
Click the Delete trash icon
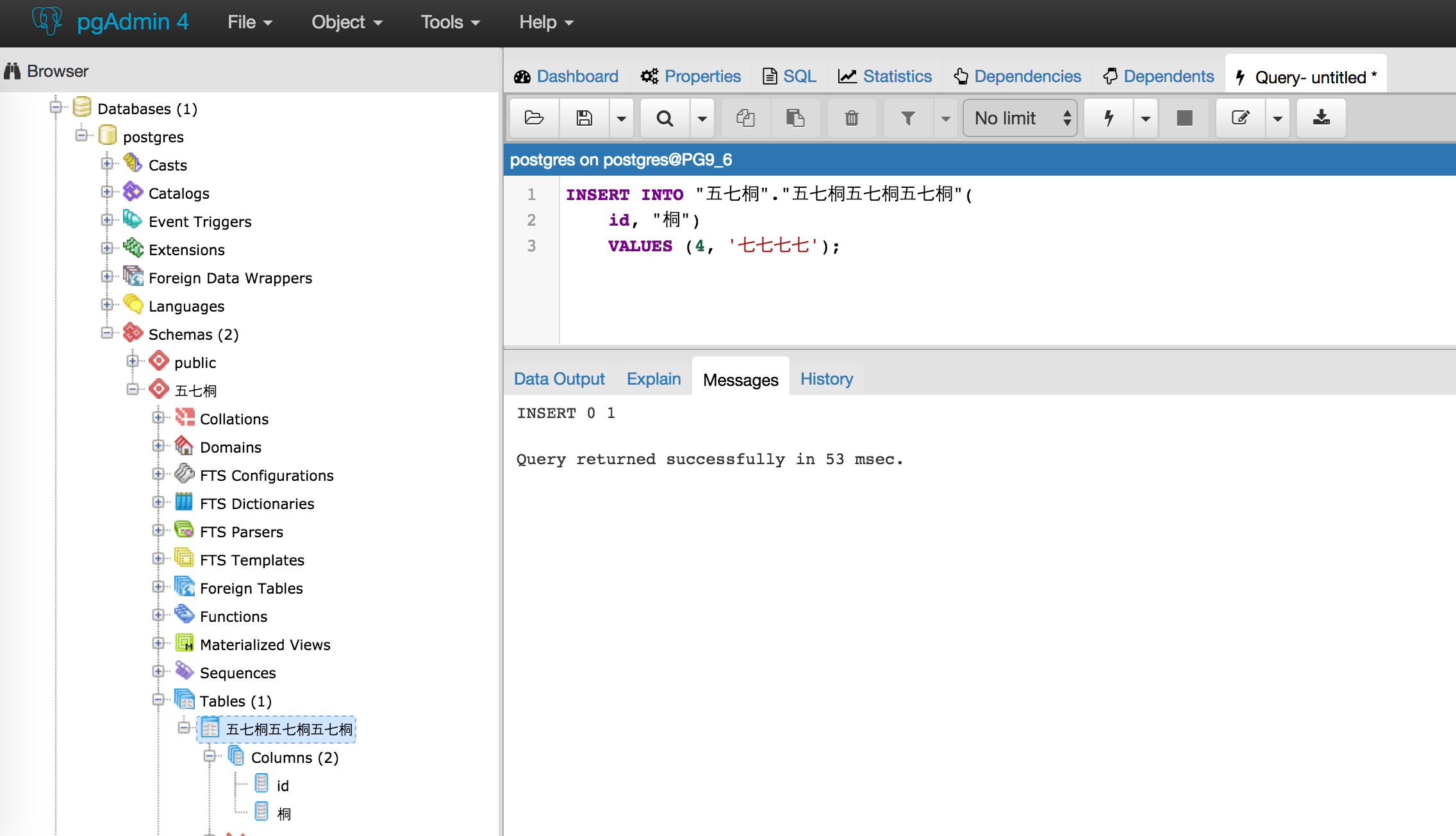pyautogui.click(x=852, y=118)
